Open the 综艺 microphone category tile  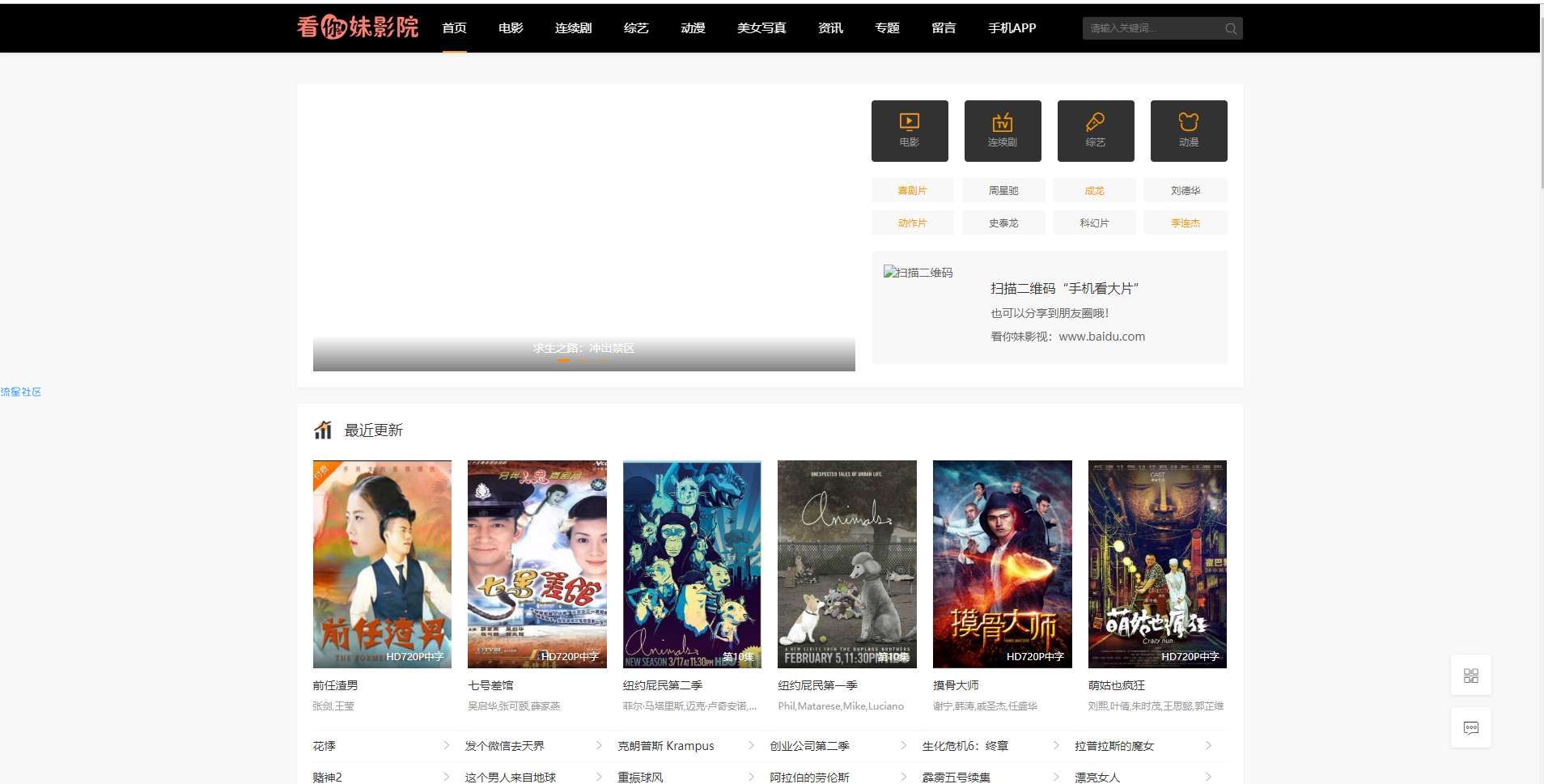click(x=1096, y=131)
